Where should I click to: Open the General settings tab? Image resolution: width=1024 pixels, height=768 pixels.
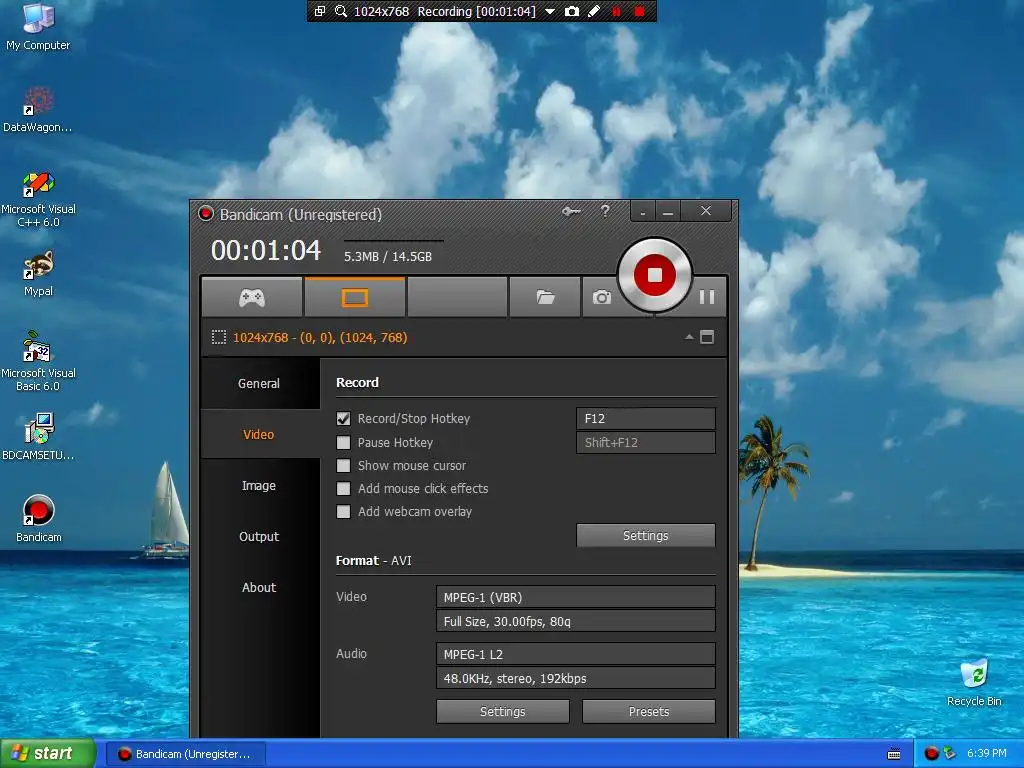(259, 383)
